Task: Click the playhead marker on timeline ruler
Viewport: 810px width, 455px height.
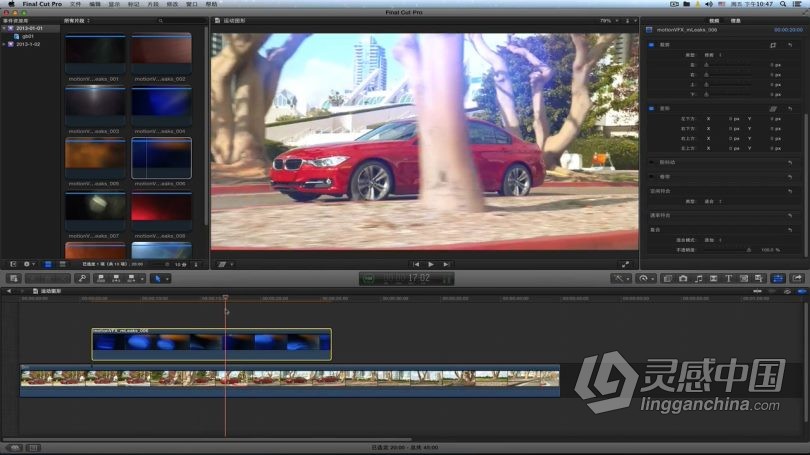Action: (x=225, y=298)
